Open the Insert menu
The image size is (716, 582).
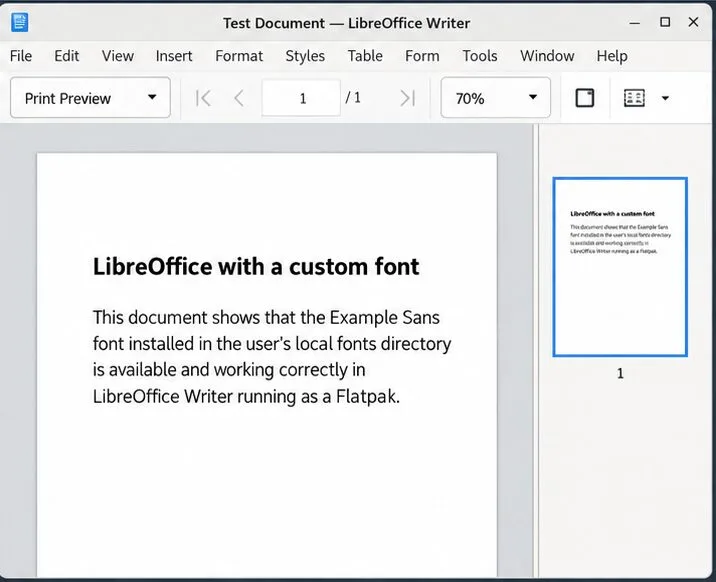174,56
